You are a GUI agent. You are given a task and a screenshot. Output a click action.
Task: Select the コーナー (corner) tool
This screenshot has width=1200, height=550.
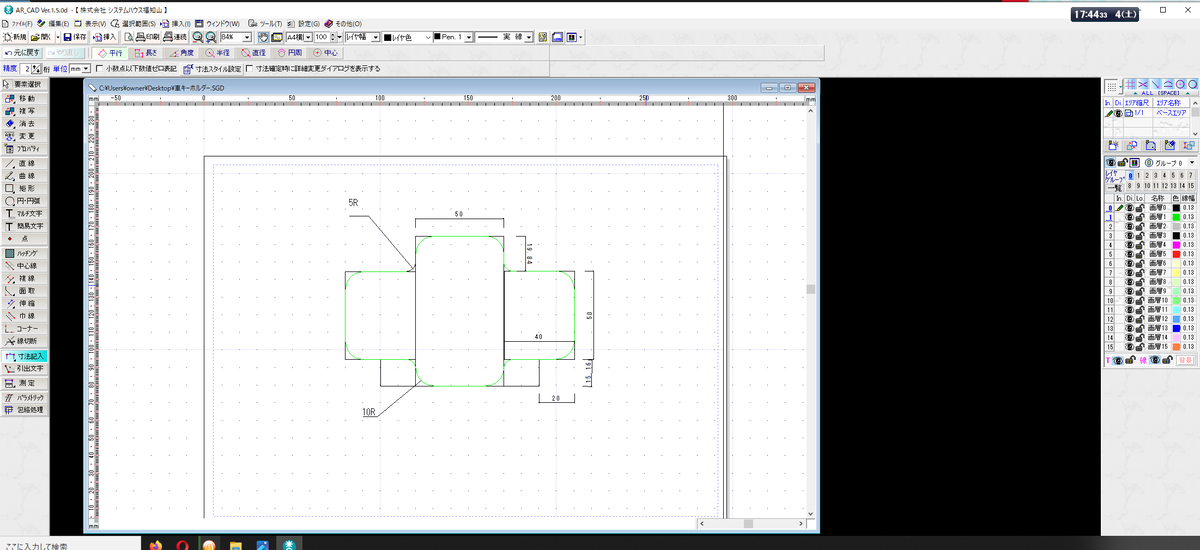click(24, 328)
